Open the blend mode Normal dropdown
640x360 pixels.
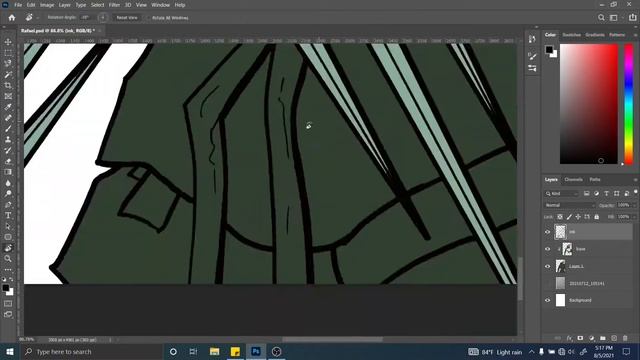pos(570,205)
